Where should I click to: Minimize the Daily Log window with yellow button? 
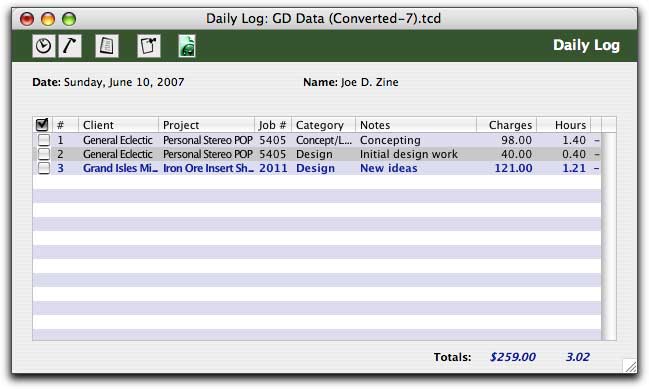(48, 19)
